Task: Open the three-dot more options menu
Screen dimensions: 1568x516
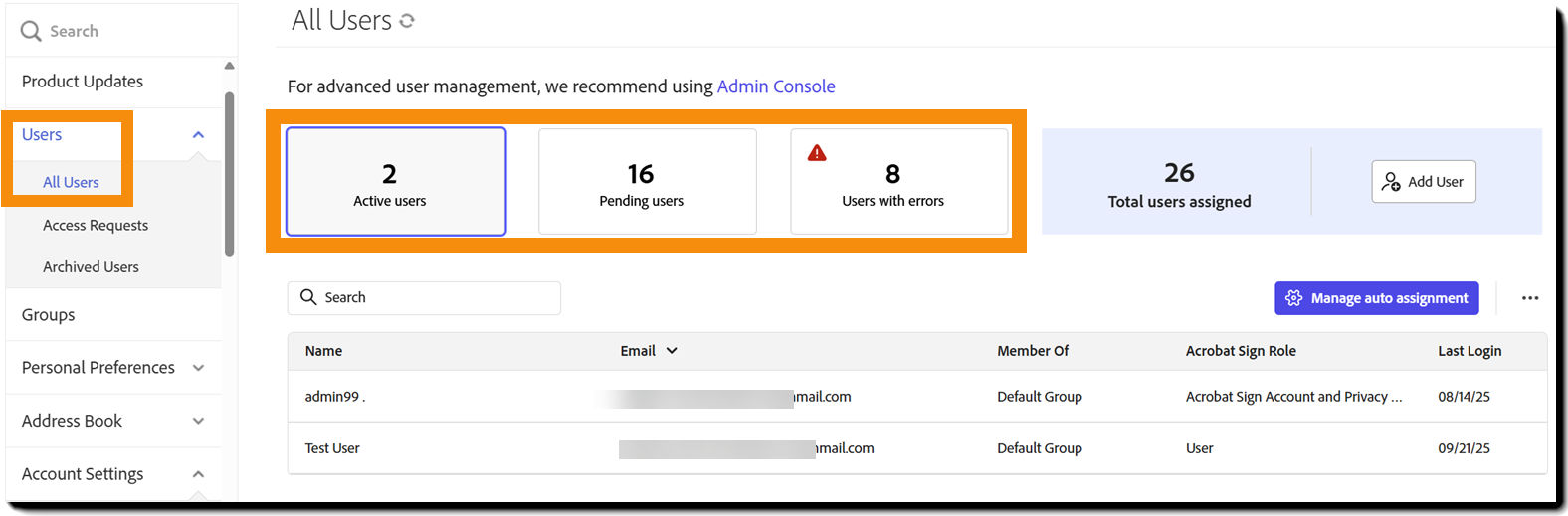Action: [x=1530, y=298]
